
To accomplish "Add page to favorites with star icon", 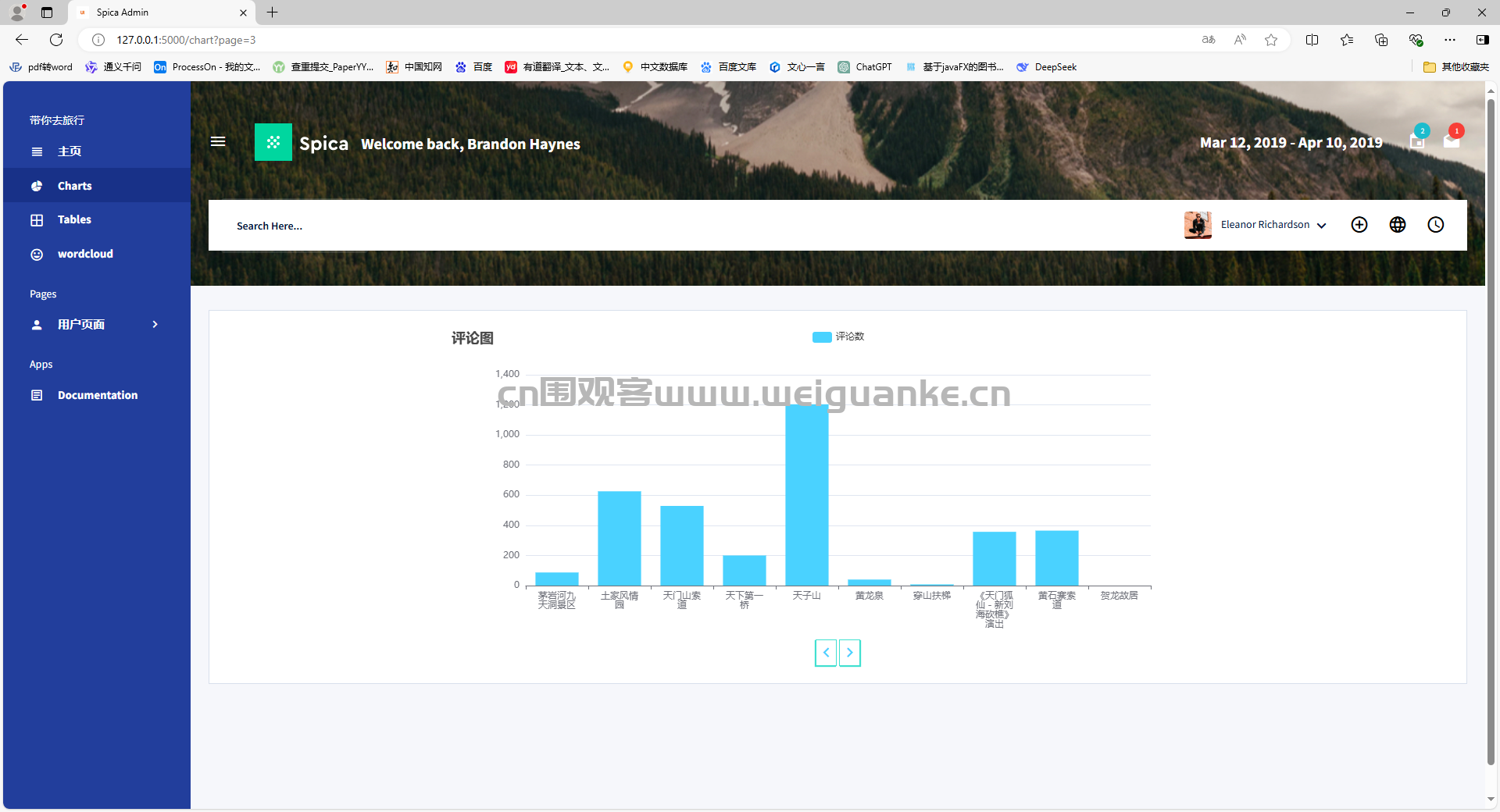I will [x=1271, y=40].
